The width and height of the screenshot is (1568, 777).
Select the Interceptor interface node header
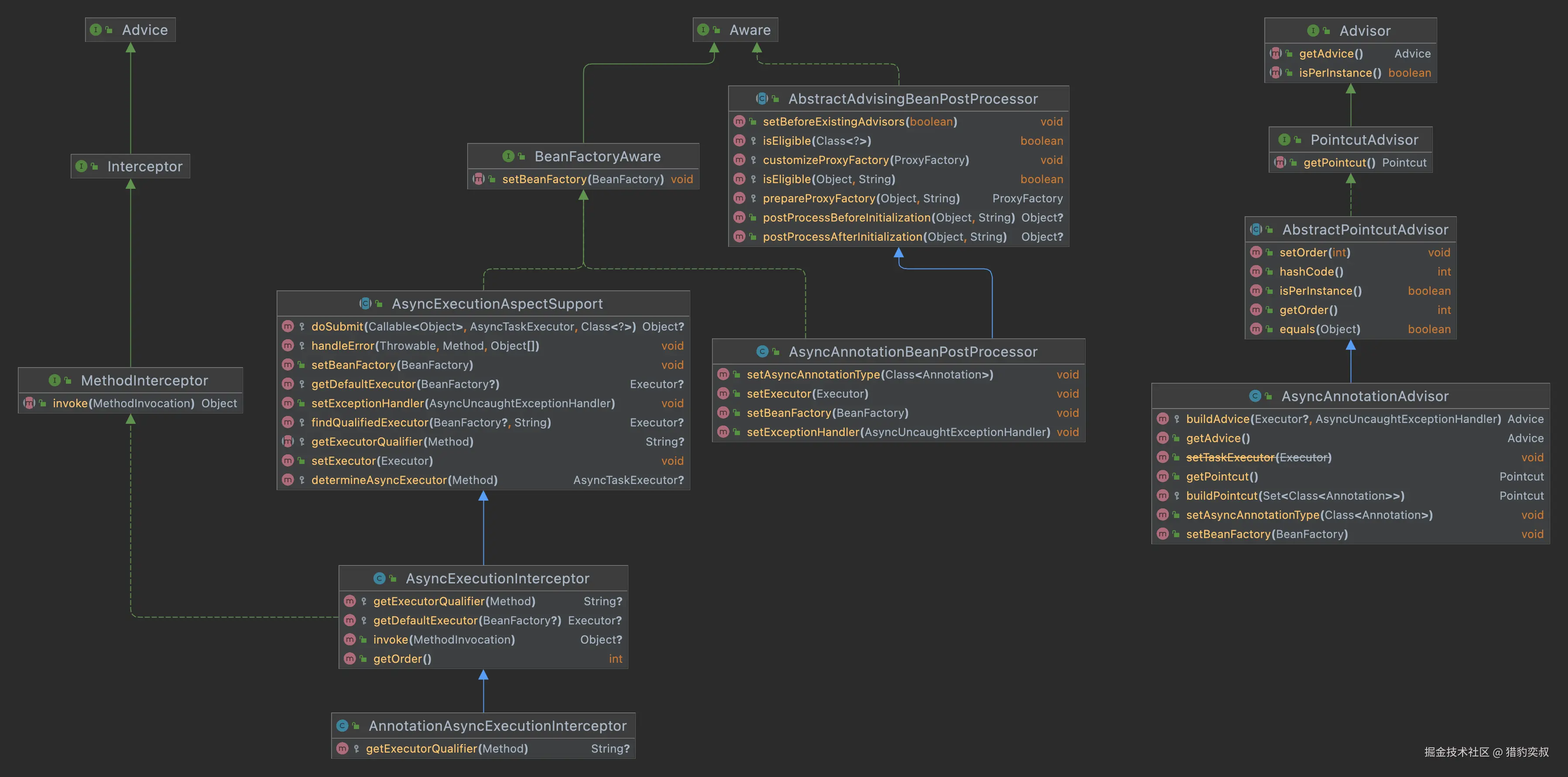coord(144,166)
